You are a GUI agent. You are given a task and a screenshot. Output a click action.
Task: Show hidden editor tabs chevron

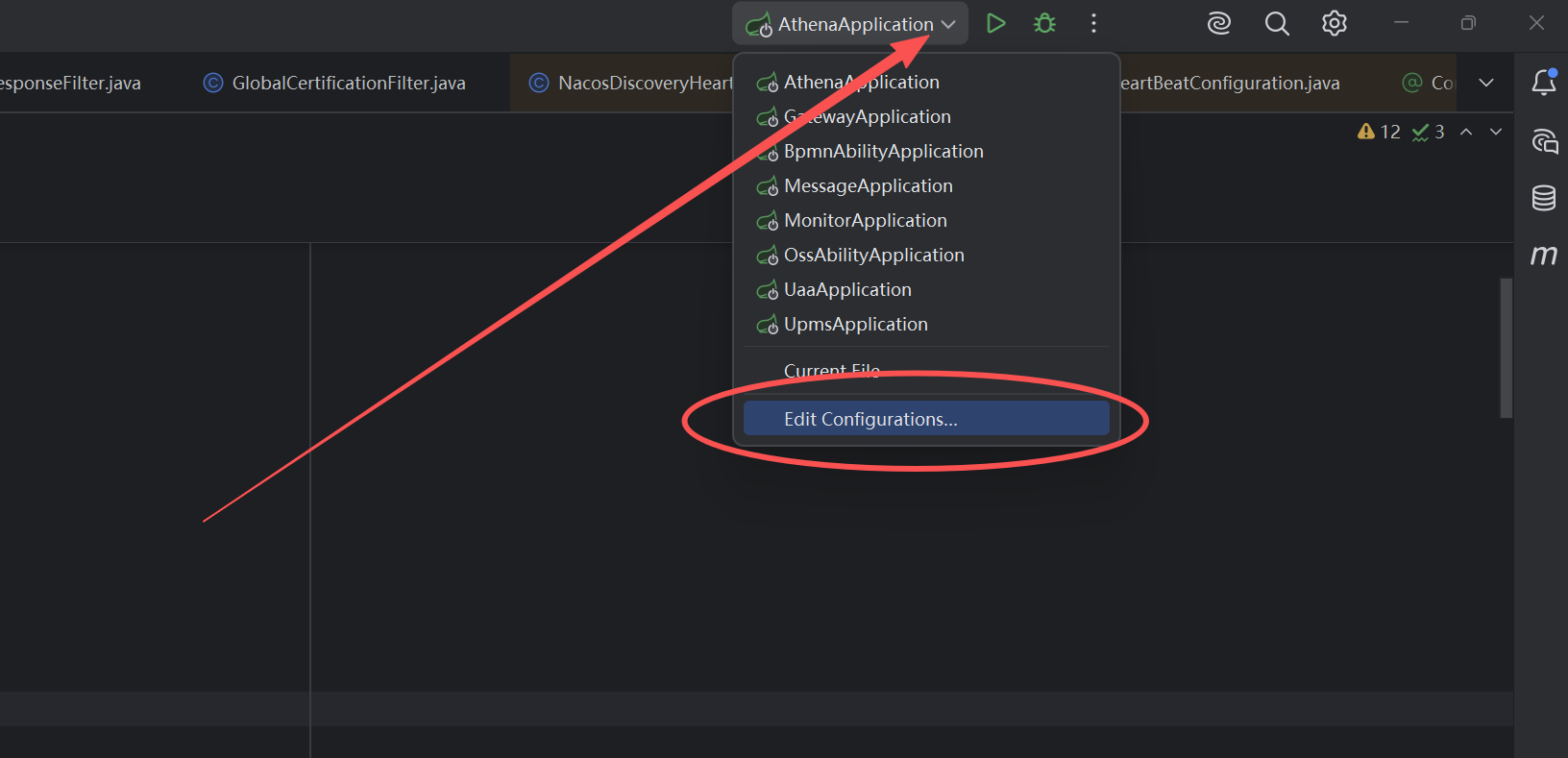[x=1485, y=83]
